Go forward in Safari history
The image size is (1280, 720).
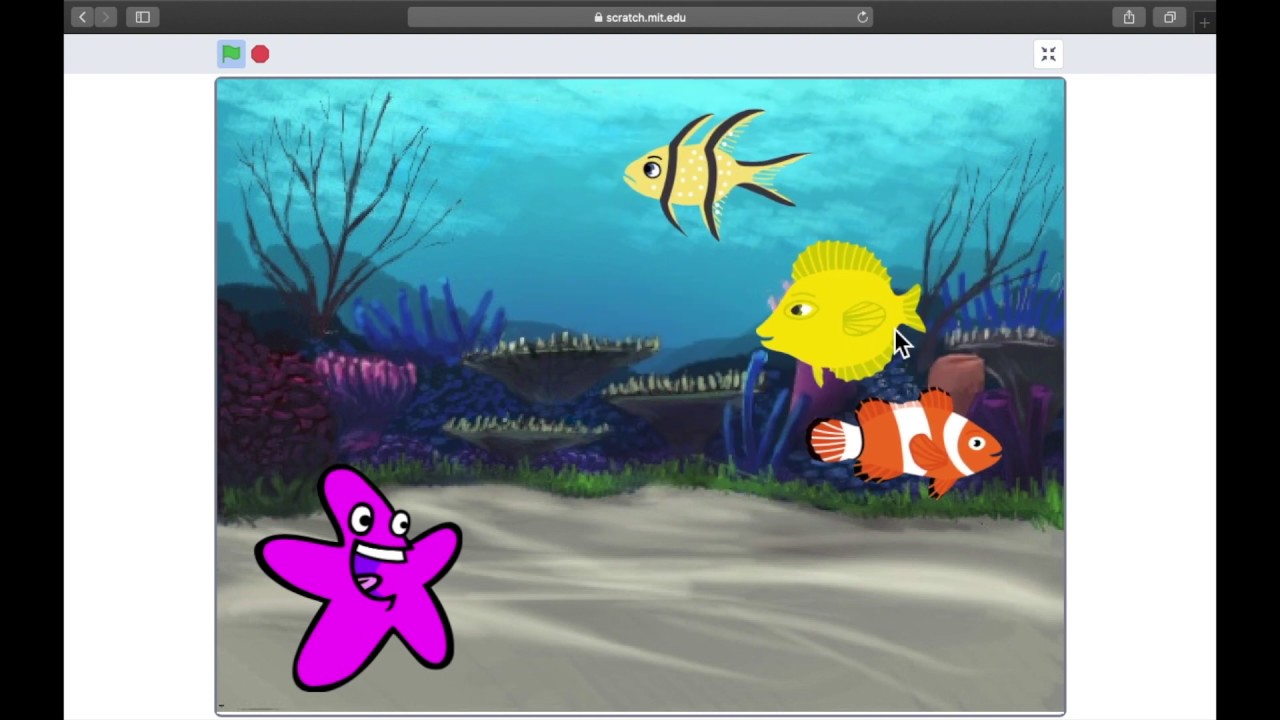(106, 17)
